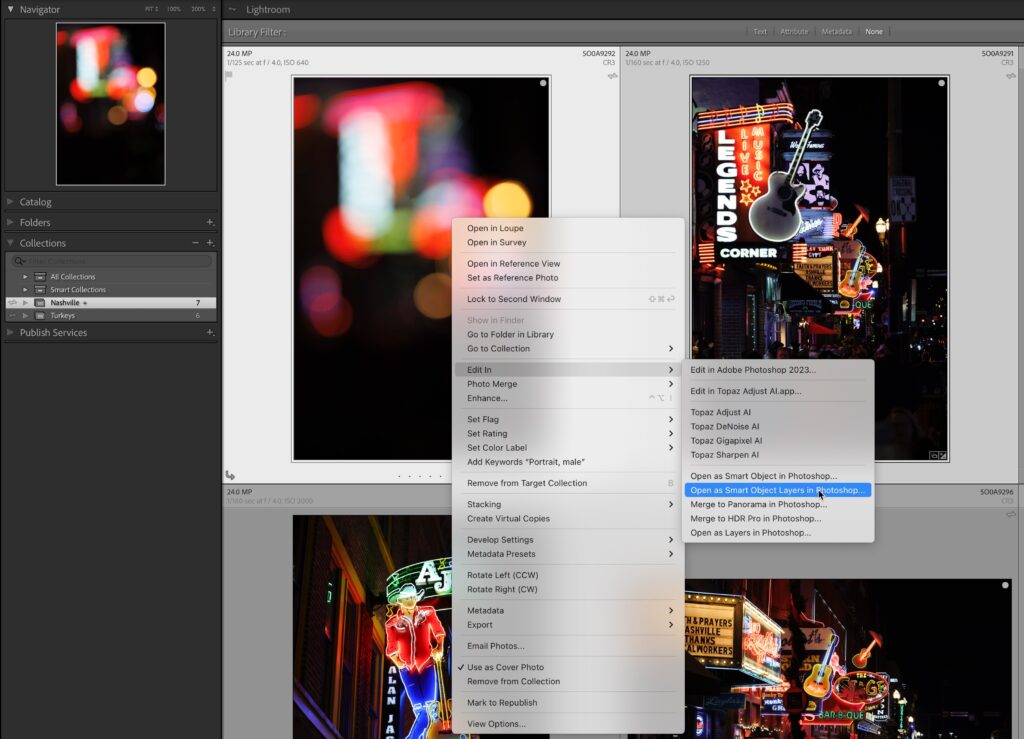Click the sync status icon on photo S00A9292
This screenshot has width=1024, height=739.
click(x=612, y=76)
